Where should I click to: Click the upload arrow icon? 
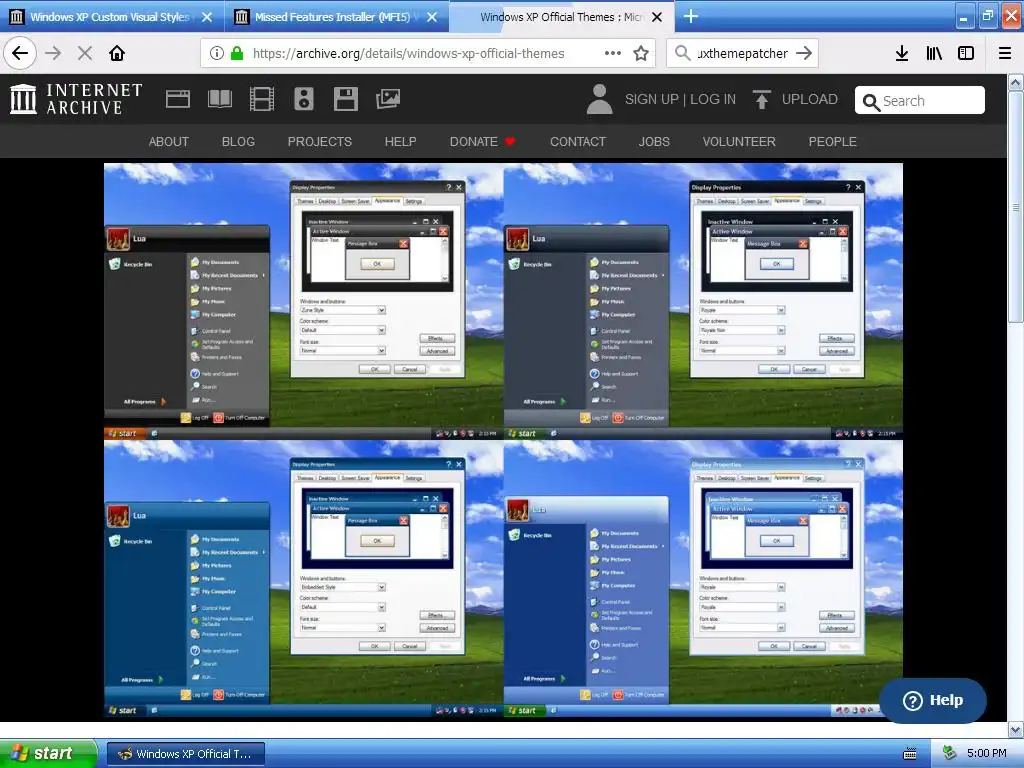tap(761, 99)
